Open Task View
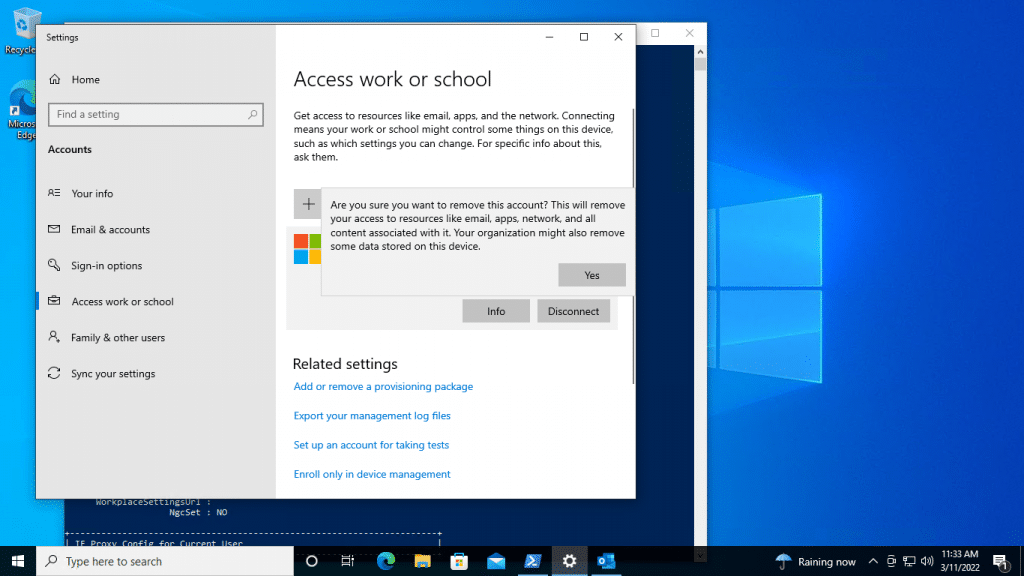This screenshot has height=576, width=1024. (x=347, y=561)
